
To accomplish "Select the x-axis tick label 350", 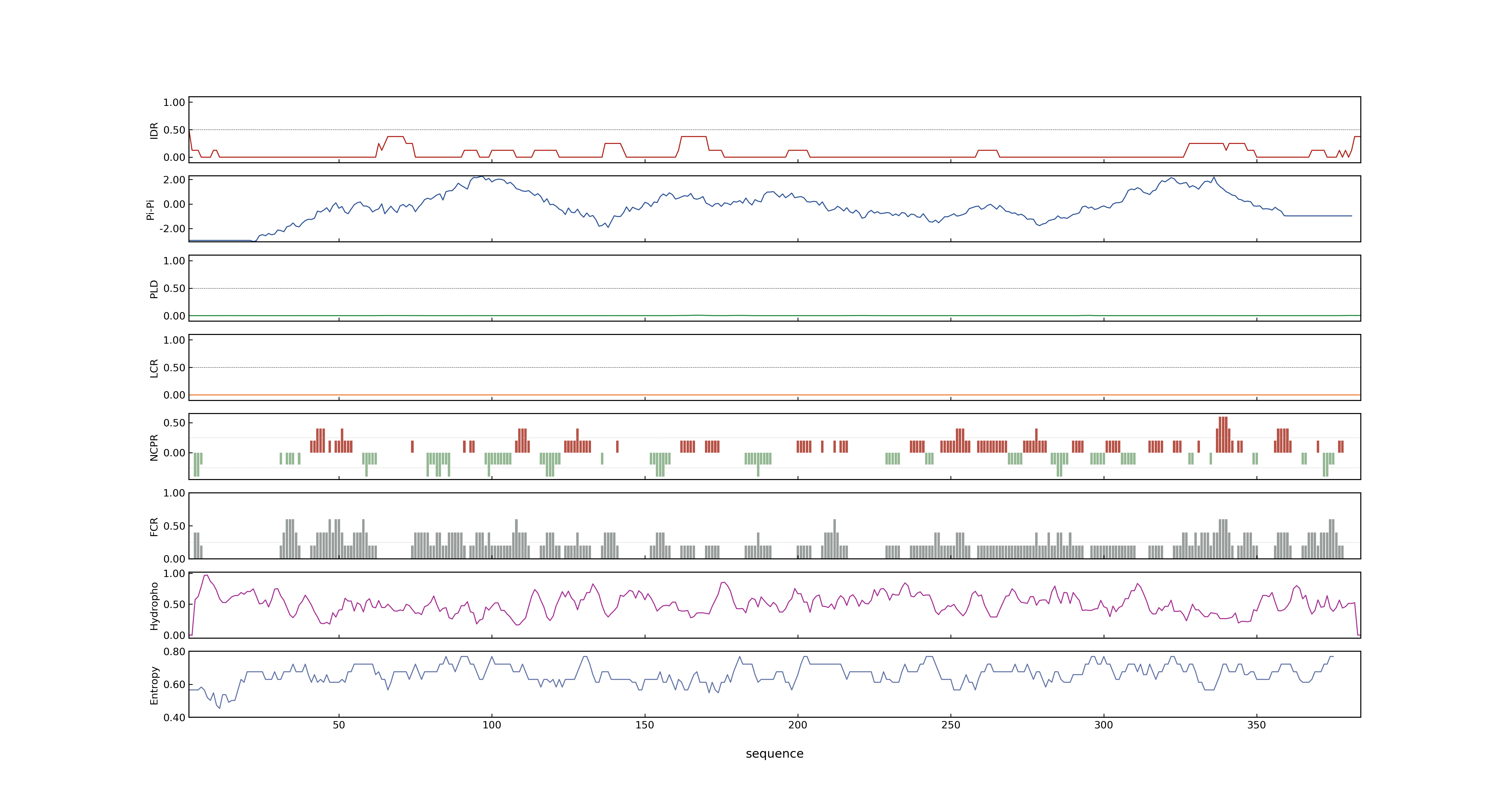I will tap(1257, 725).
